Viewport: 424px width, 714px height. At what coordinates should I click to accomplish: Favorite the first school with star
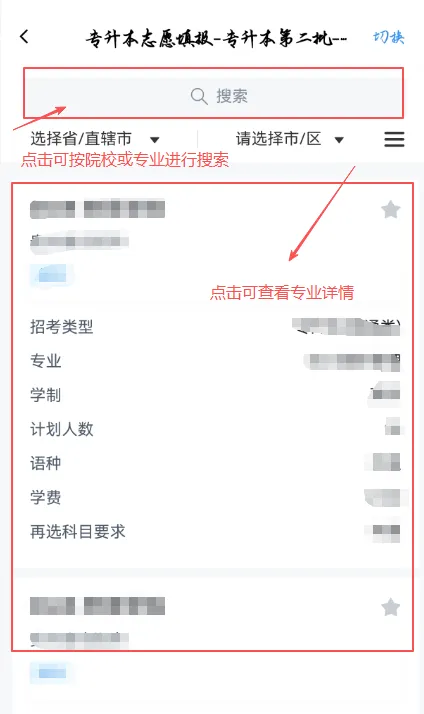390,210
